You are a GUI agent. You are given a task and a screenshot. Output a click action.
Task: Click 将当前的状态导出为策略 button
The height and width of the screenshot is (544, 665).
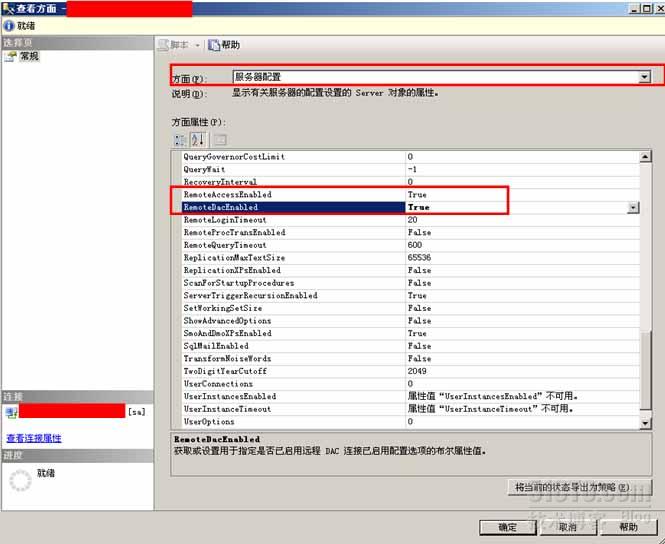click(580, 487)
